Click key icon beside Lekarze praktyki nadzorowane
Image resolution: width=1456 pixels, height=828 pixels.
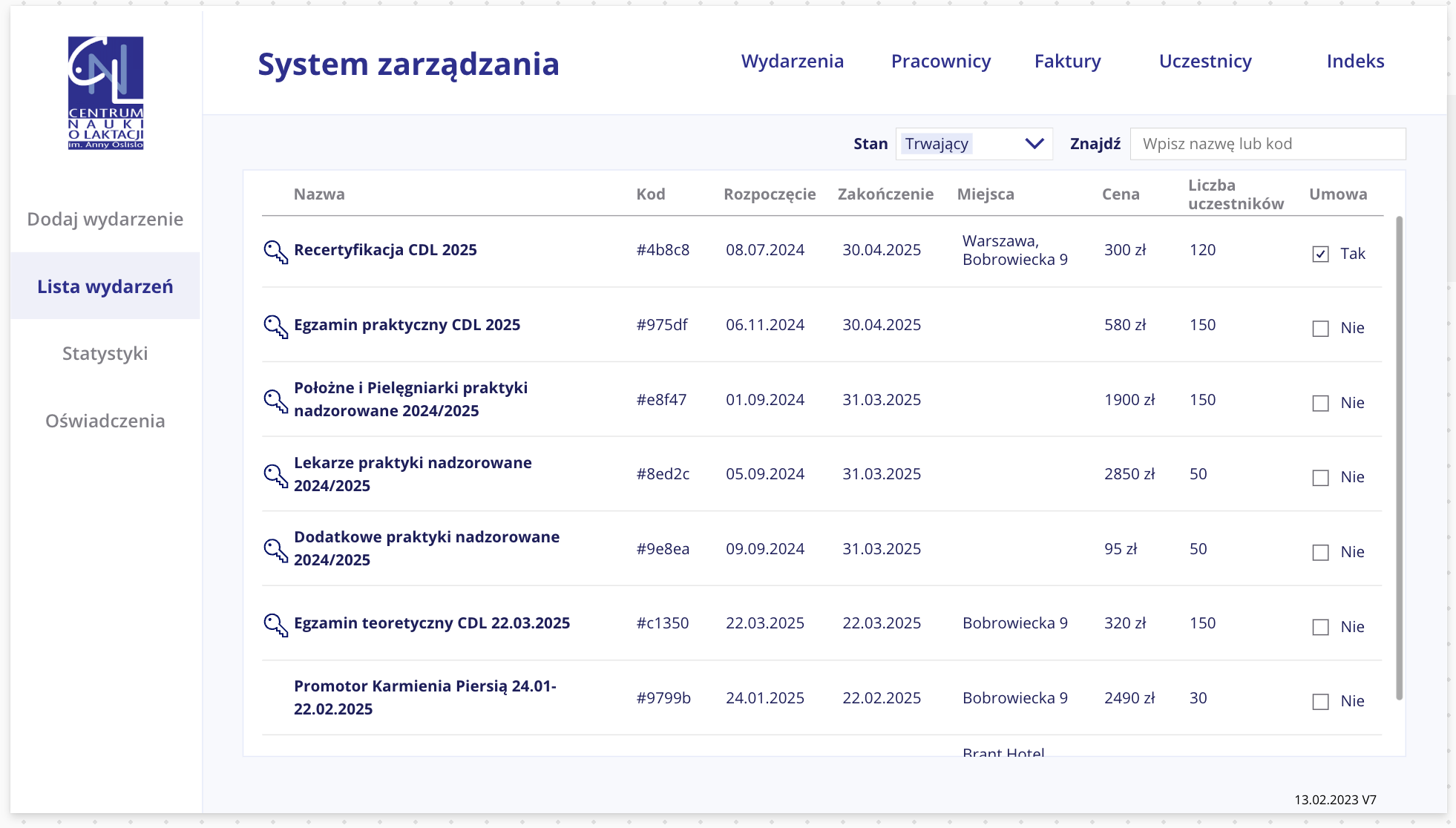(276, 476)
